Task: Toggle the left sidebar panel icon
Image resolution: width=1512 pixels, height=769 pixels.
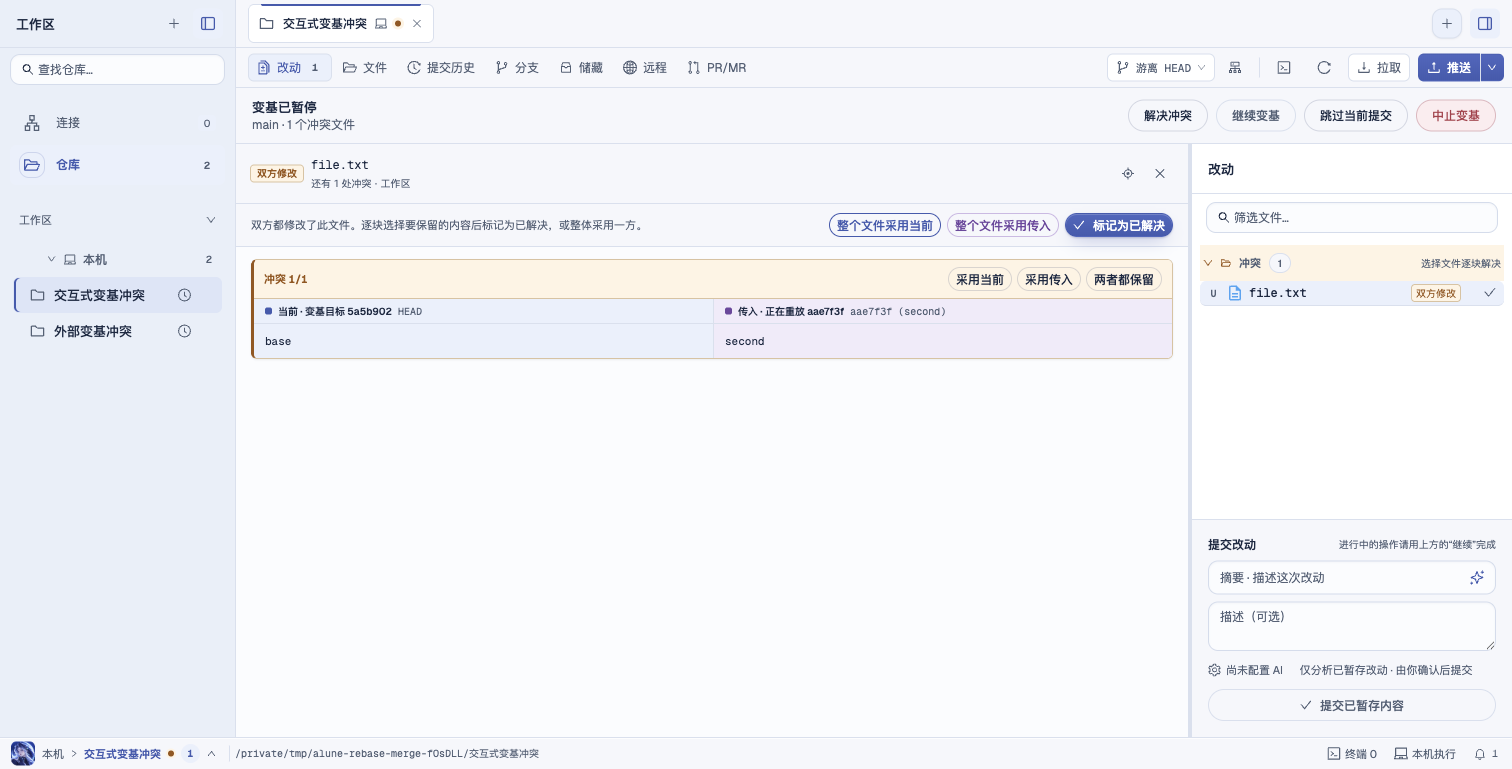Action: click(x=208, y=23)
